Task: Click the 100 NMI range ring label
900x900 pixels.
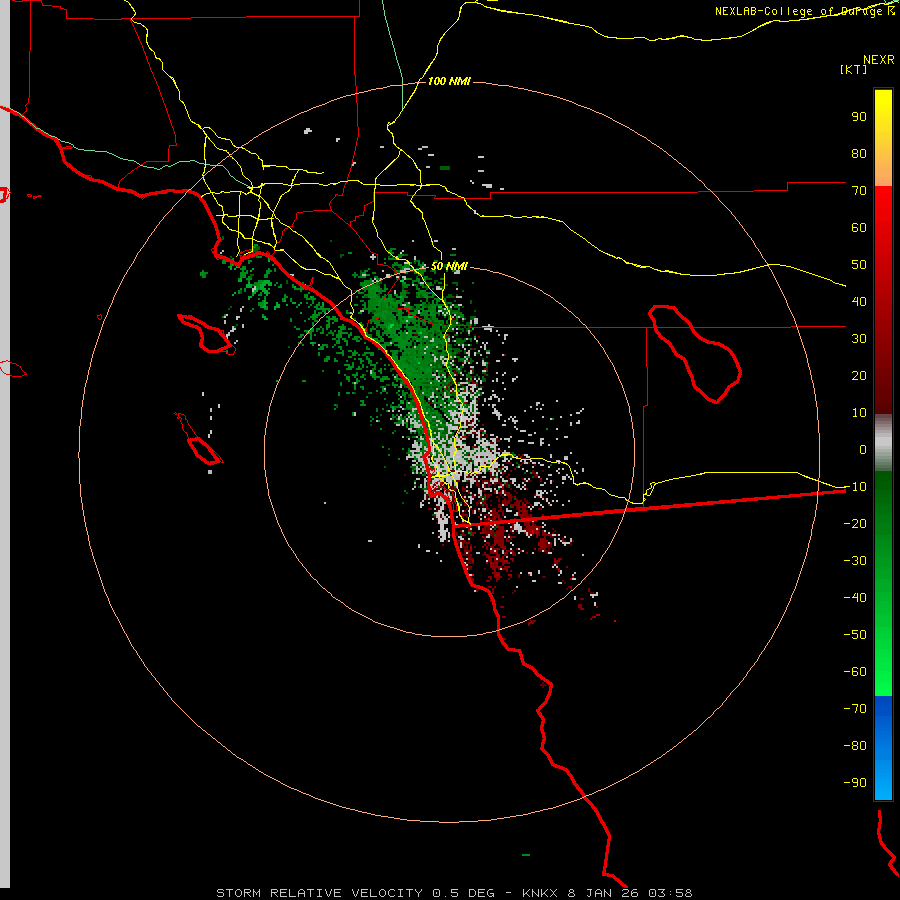Action: 449,82
